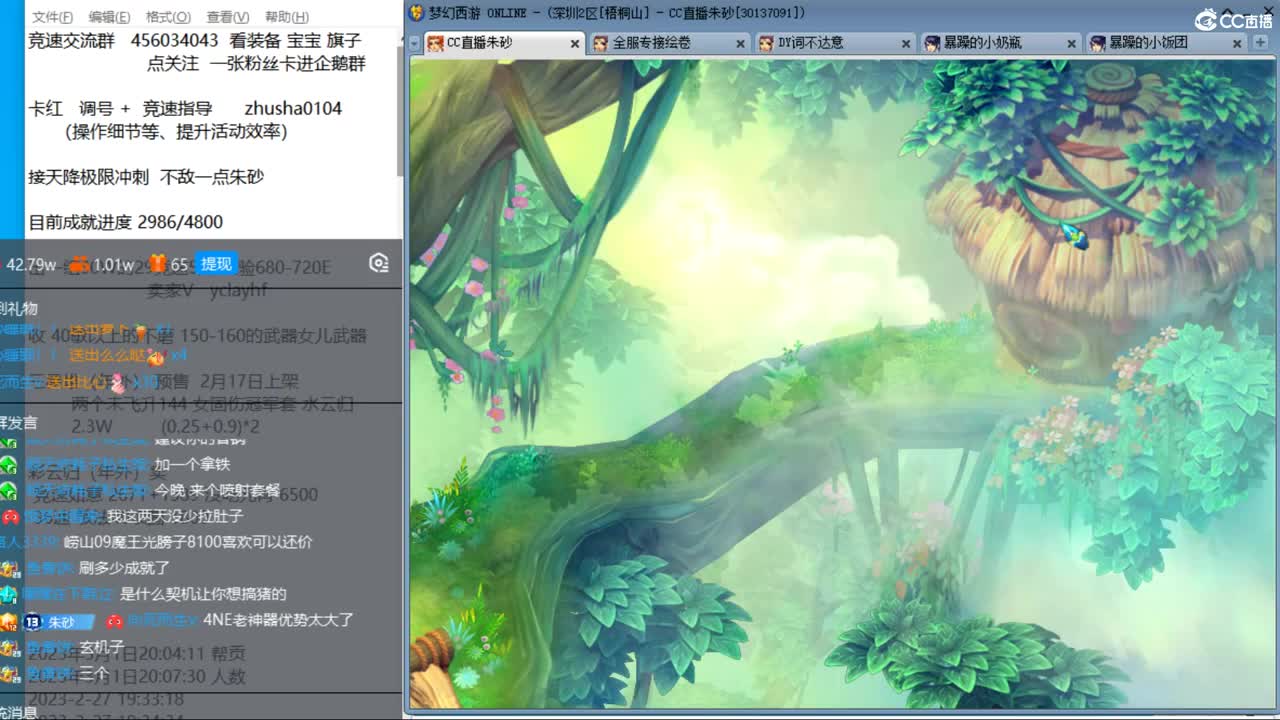Screen dimensions: 1280x720
Task: Click the group number 456034043 in Notepad
Action: coord(174,41)
